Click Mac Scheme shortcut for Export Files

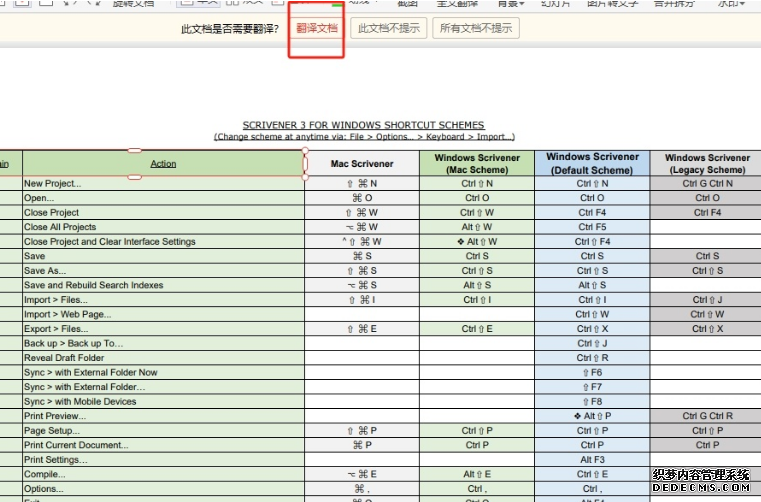tap(477, 329)
